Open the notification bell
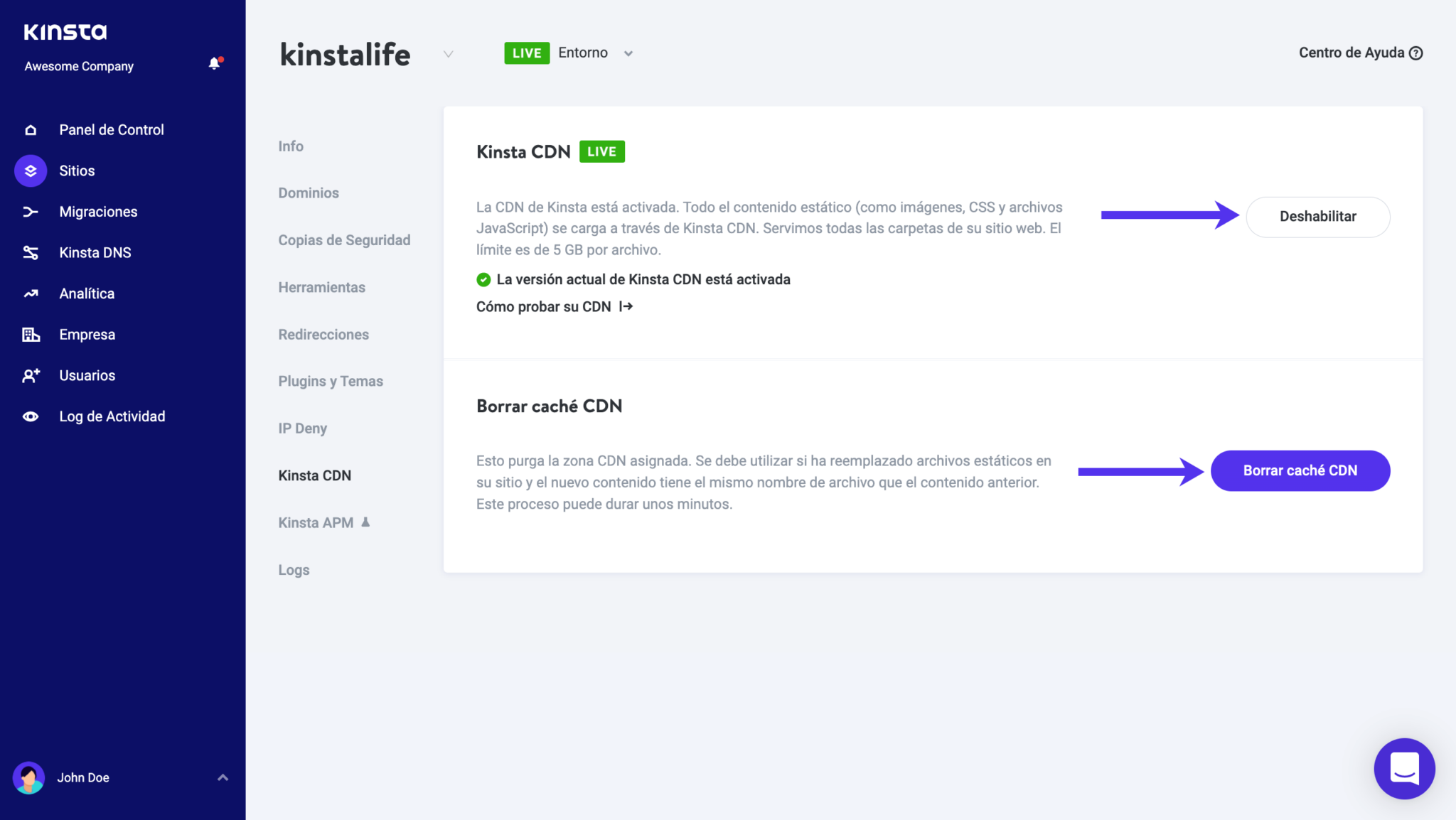The image size is (1456, 820). (214, 65)
